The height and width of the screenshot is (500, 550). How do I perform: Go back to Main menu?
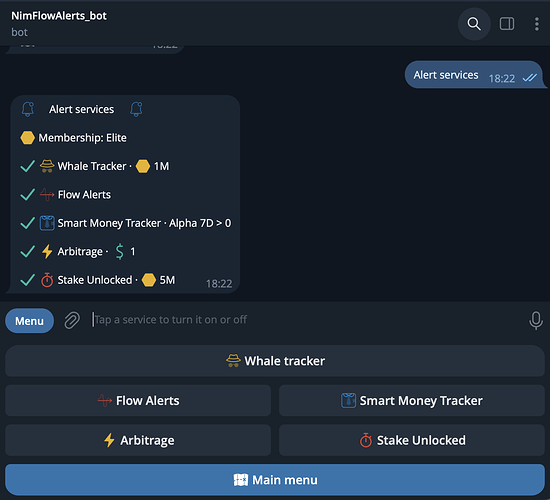[x=275, y=480]
